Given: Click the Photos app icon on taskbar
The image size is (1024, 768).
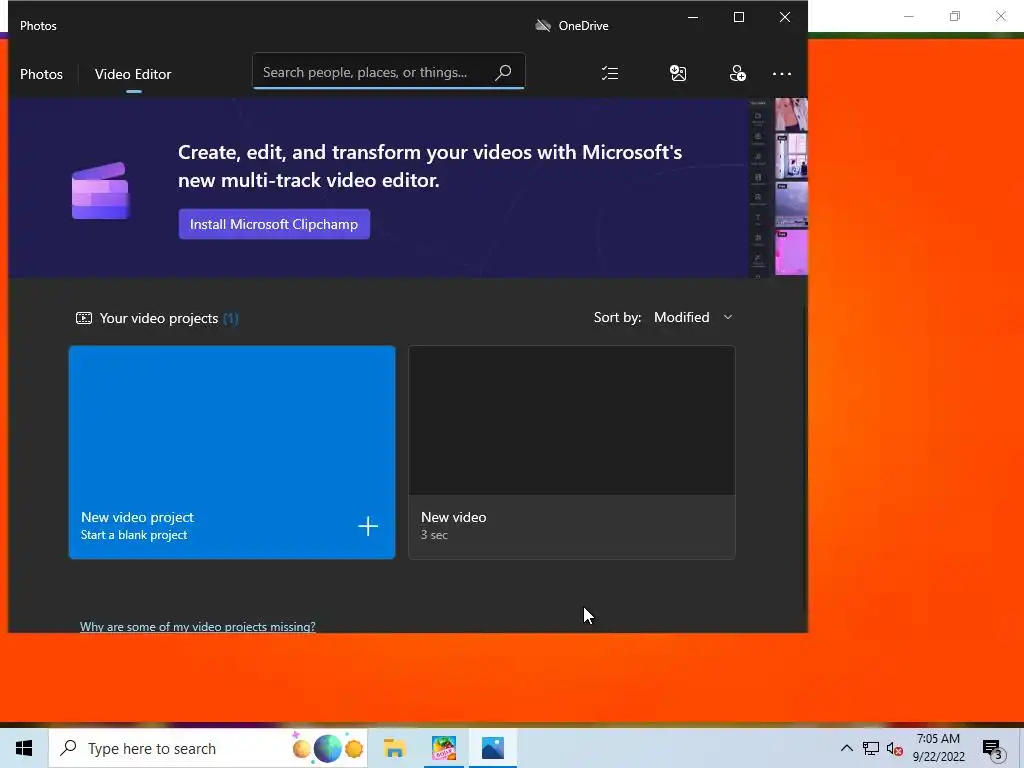Looking at the screenshot, I should (493, 748).
